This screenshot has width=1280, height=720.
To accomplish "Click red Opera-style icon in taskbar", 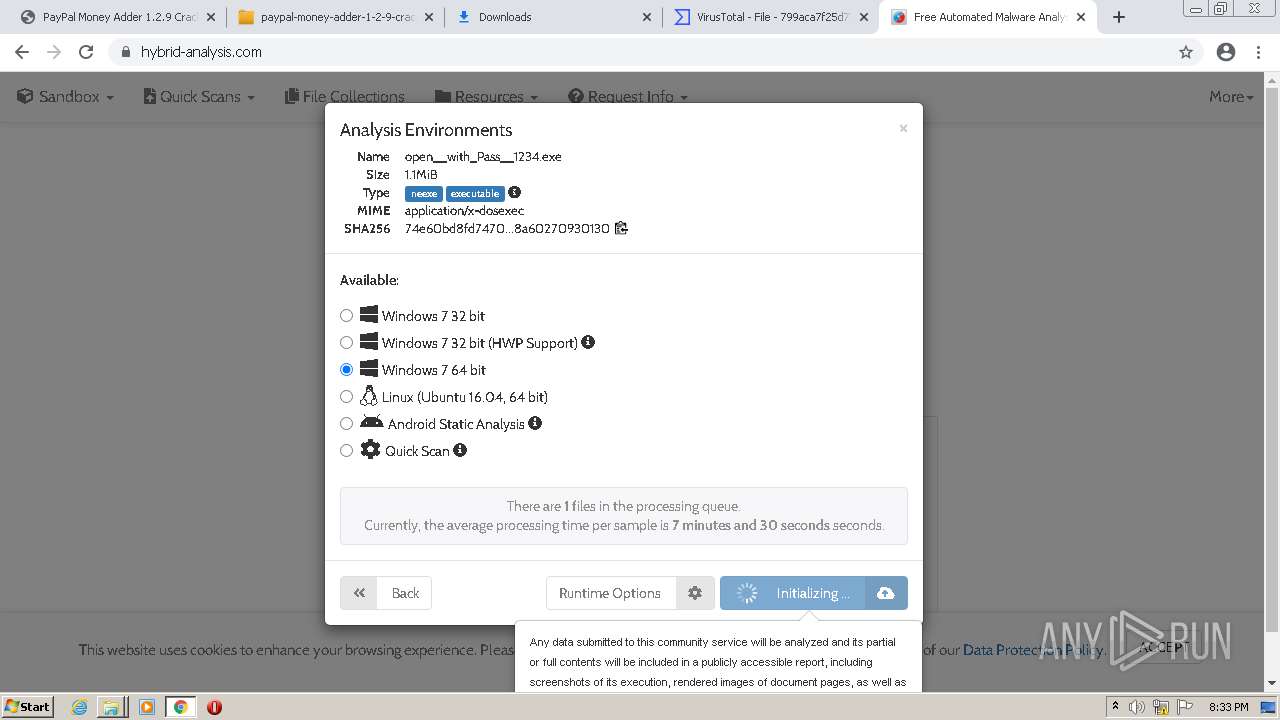I will [214, 707].
